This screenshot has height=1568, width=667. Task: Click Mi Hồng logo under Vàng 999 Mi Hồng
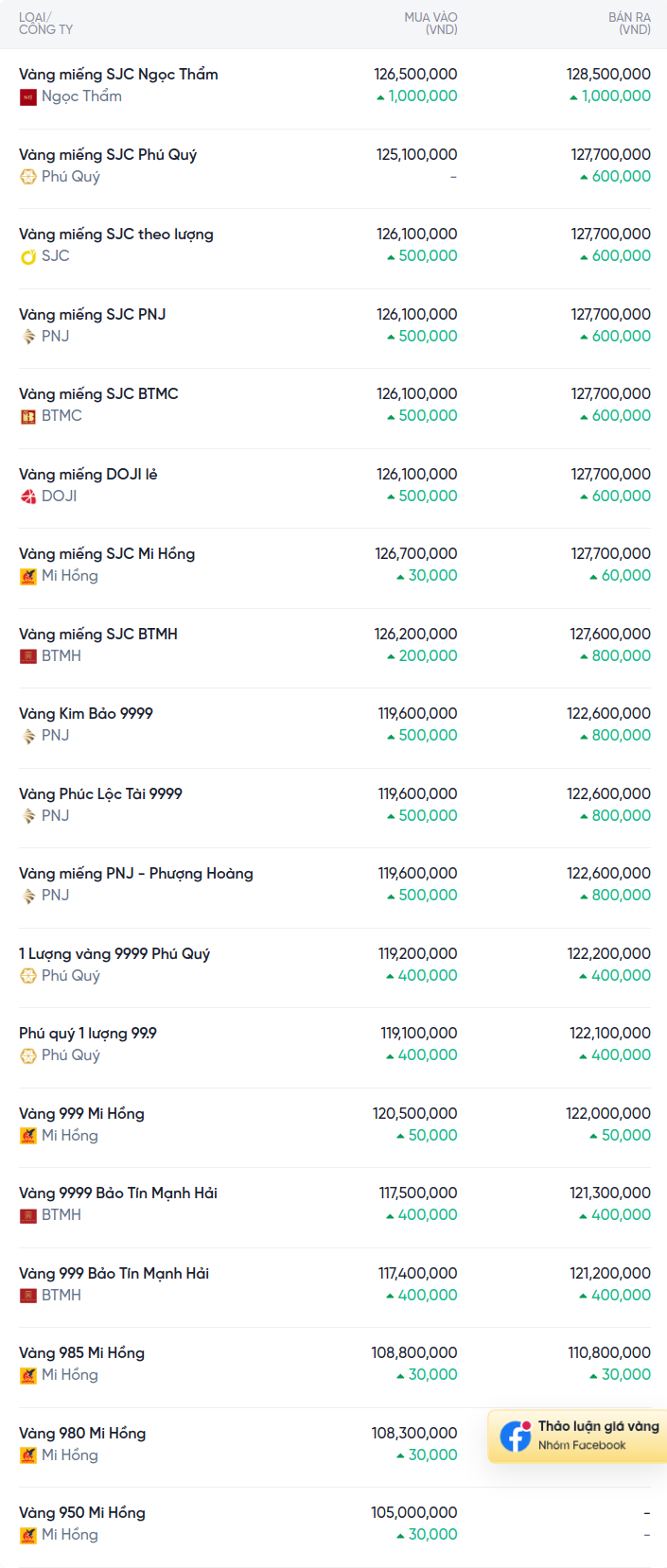click(x=28, y=1136)
